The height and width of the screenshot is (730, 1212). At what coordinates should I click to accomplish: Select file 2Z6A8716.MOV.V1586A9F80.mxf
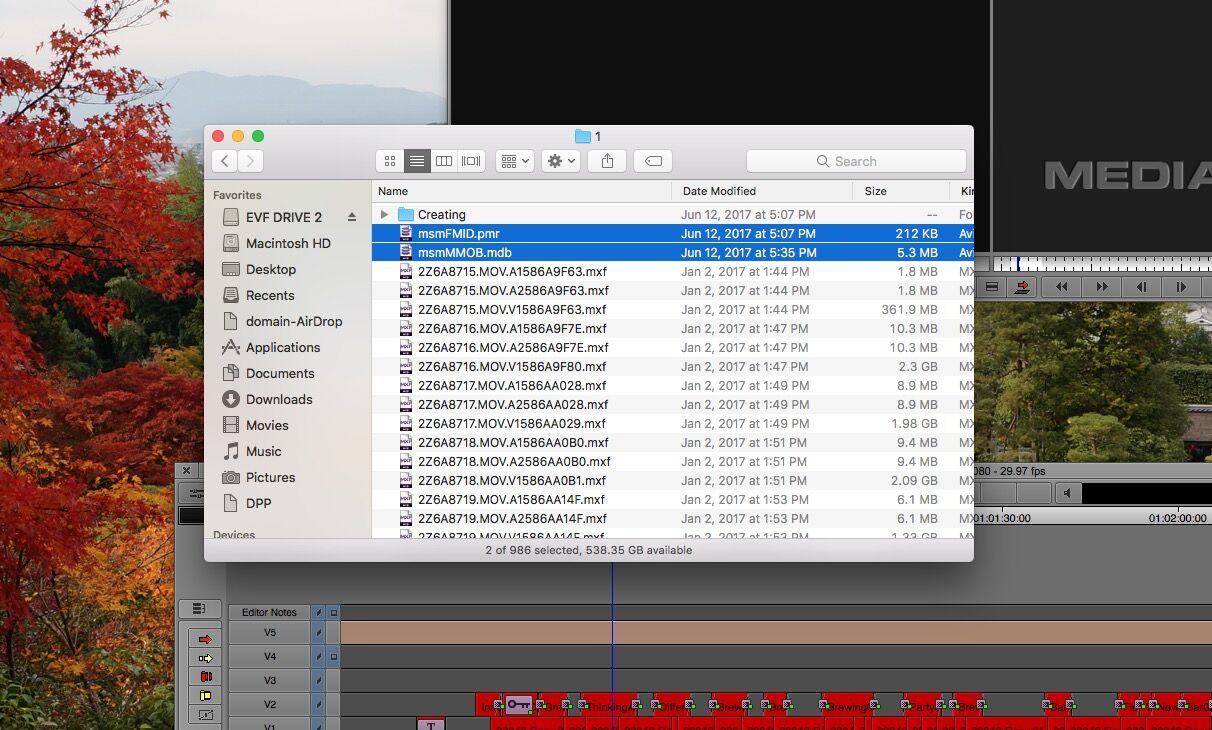coord(672,366)
